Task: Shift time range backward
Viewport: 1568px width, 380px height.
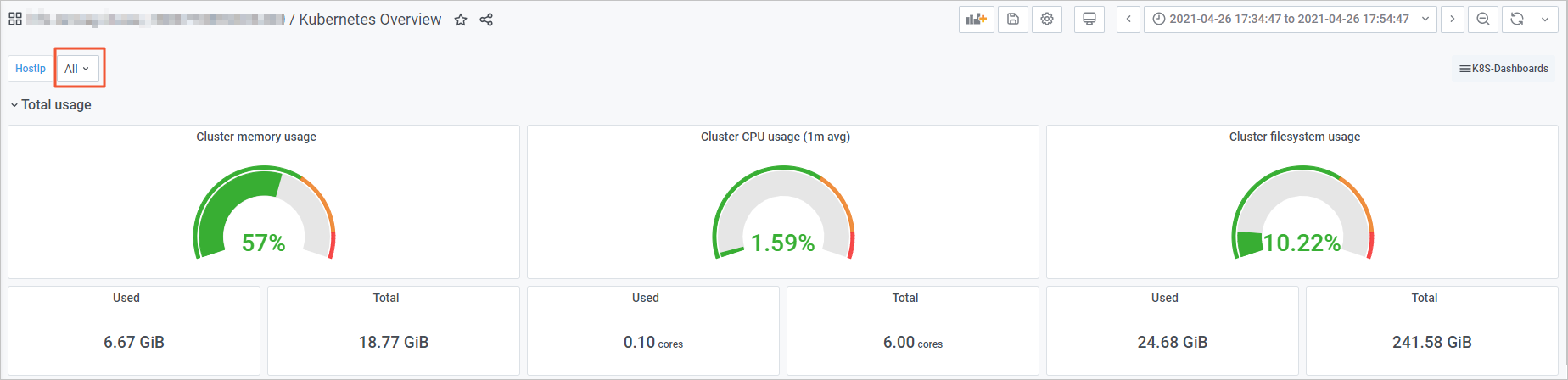Action: click(x=1128, y=19)
